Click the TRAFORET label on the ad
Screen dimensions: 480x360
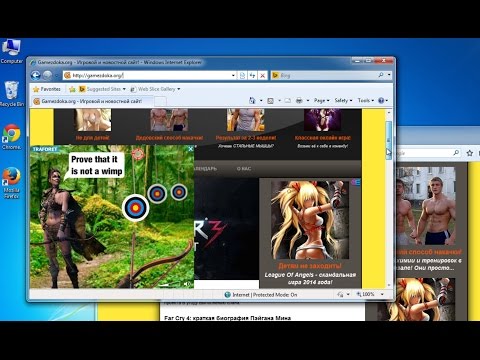tap(45, 149)
